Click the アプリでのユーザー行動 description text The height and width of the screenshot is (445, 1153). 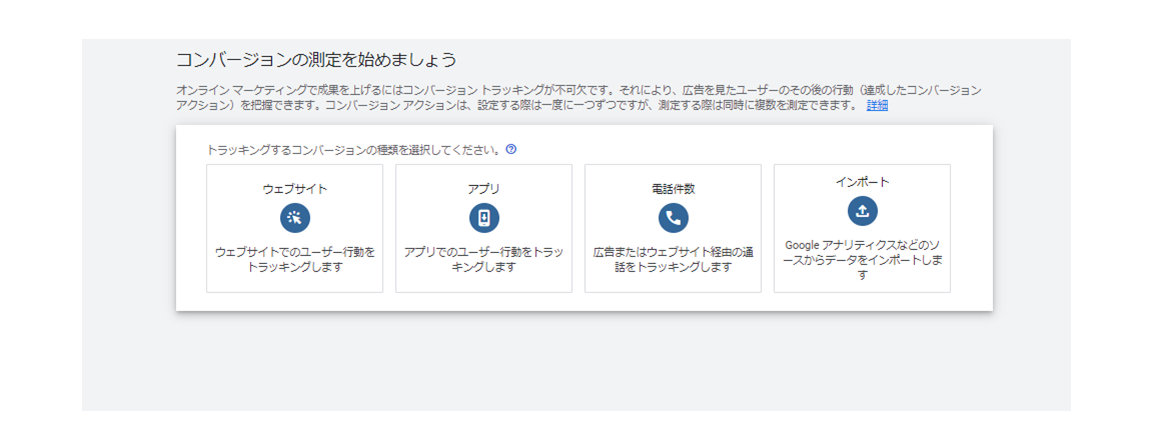(x=484, y=260)
